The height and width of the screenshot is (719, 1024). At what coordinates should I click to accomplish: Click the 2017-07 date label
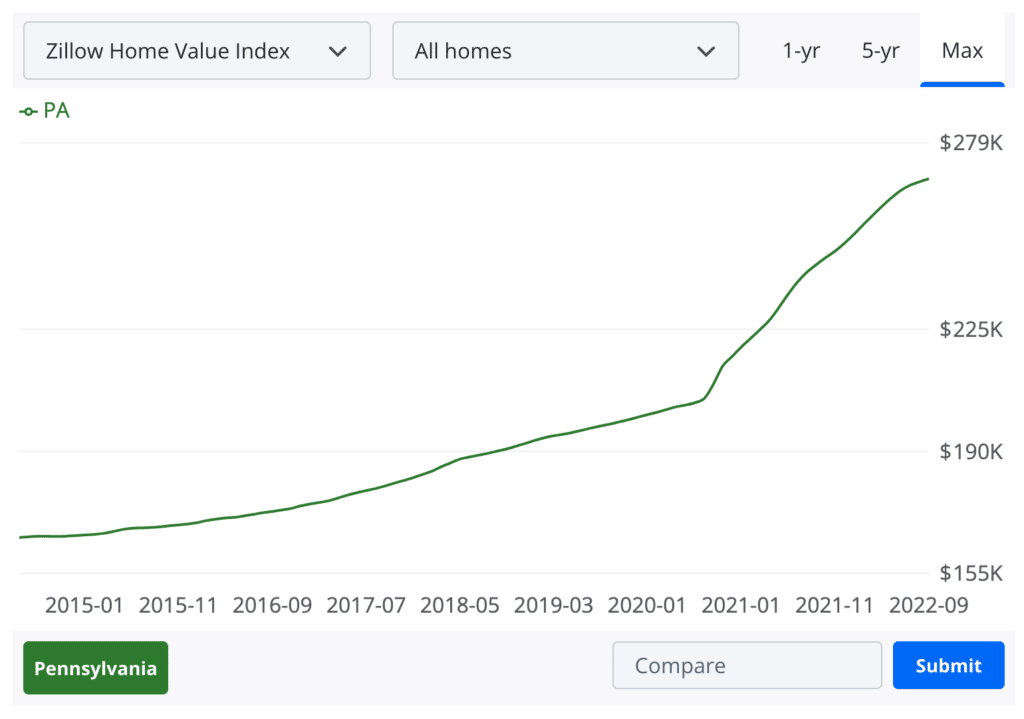(x=366, y=605)
